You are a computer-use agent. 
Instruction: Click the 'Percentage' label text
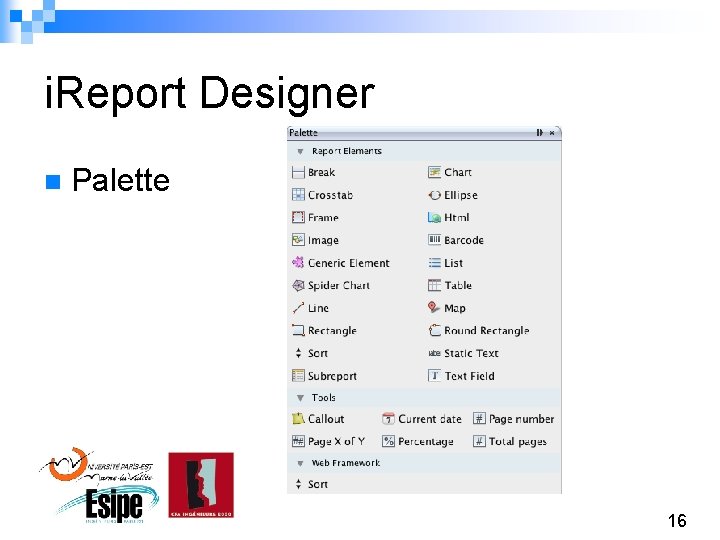tap(426, 442)
